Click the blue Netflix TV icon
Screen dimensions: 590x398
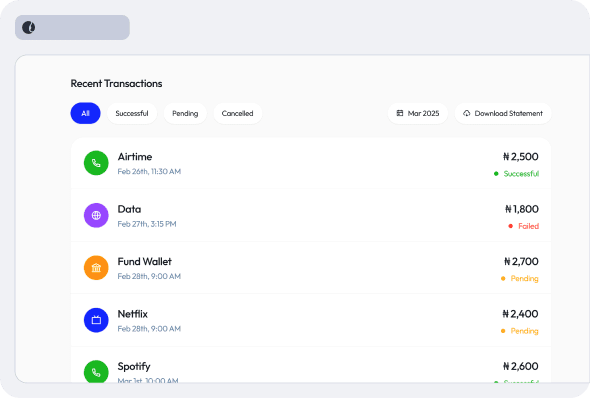[x=96, y=320]
